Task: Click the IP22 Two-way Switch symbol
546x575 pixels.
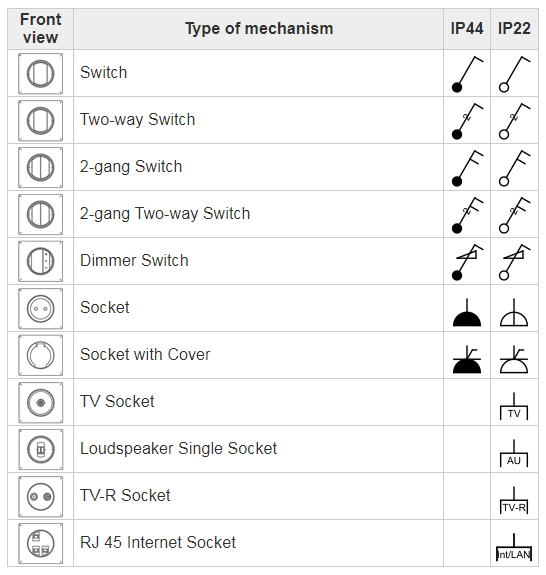Action: (x=514, y=121)
